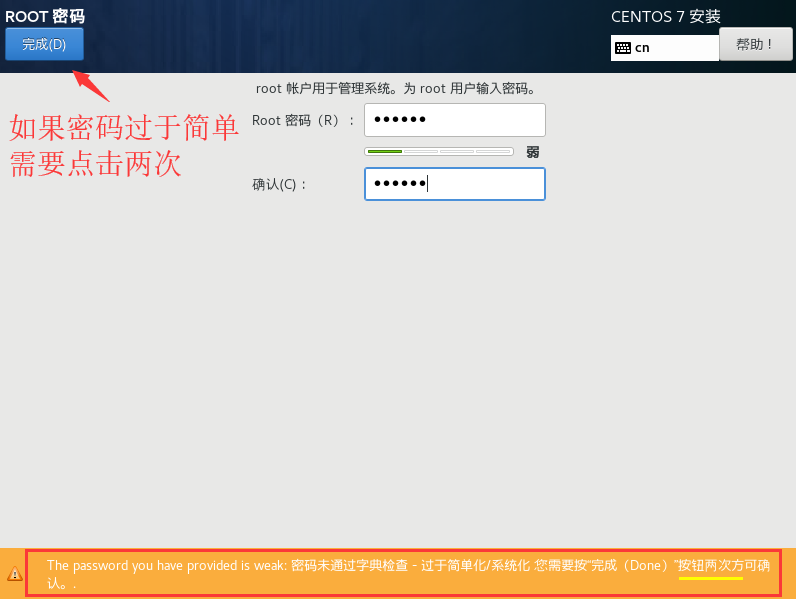Click the weak password warning message

(300, 566)
